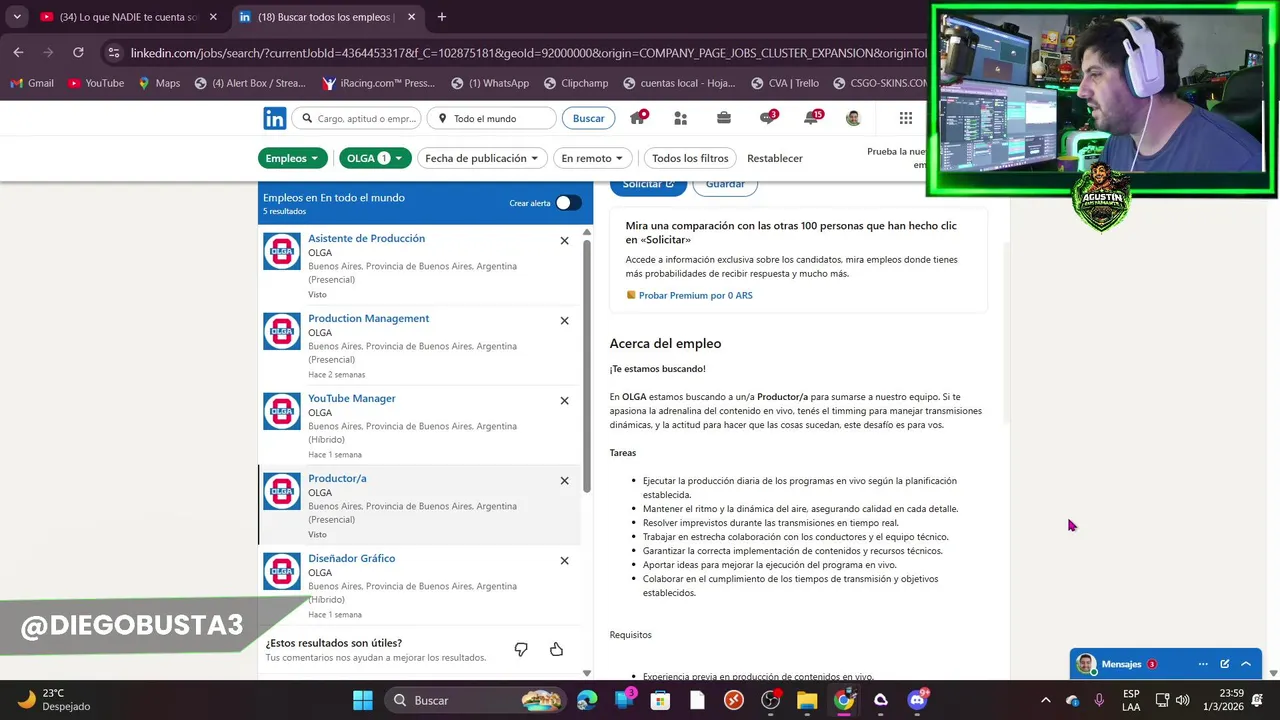Dismiss the Production Management job
Image resolution: width=1280 pixels, height=720 pixels.
[x=564, y=321]
